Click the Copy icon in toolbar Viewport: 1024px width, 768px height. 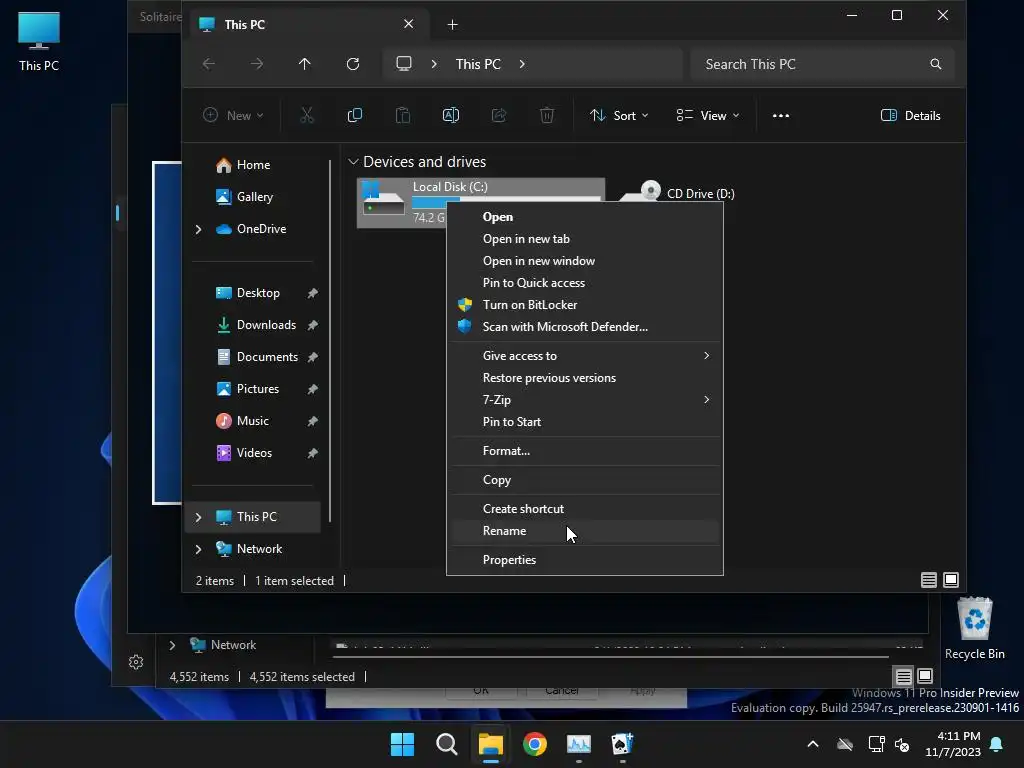click(x=355, y=116)
